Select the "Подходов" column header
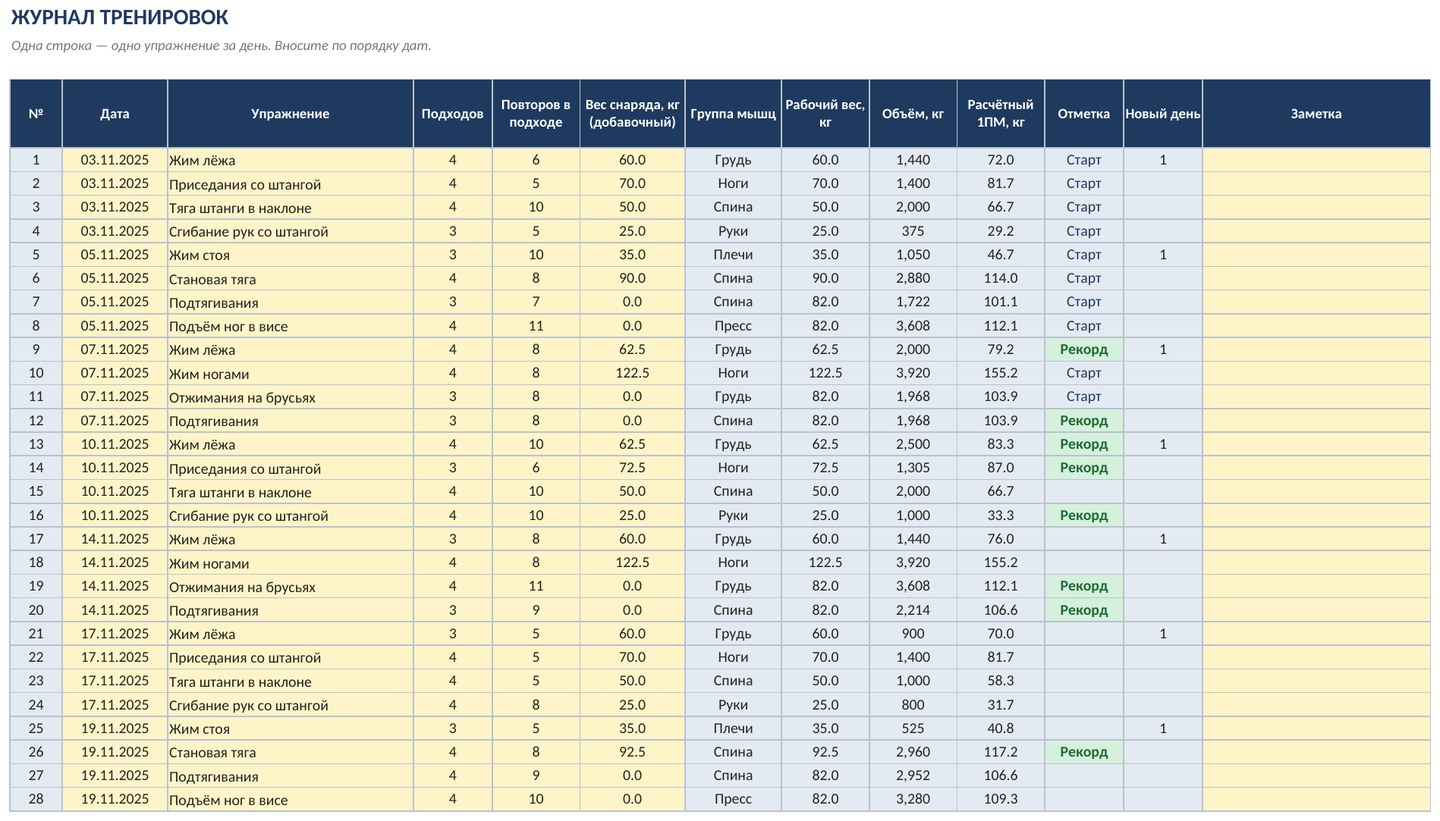 (452, 114)
